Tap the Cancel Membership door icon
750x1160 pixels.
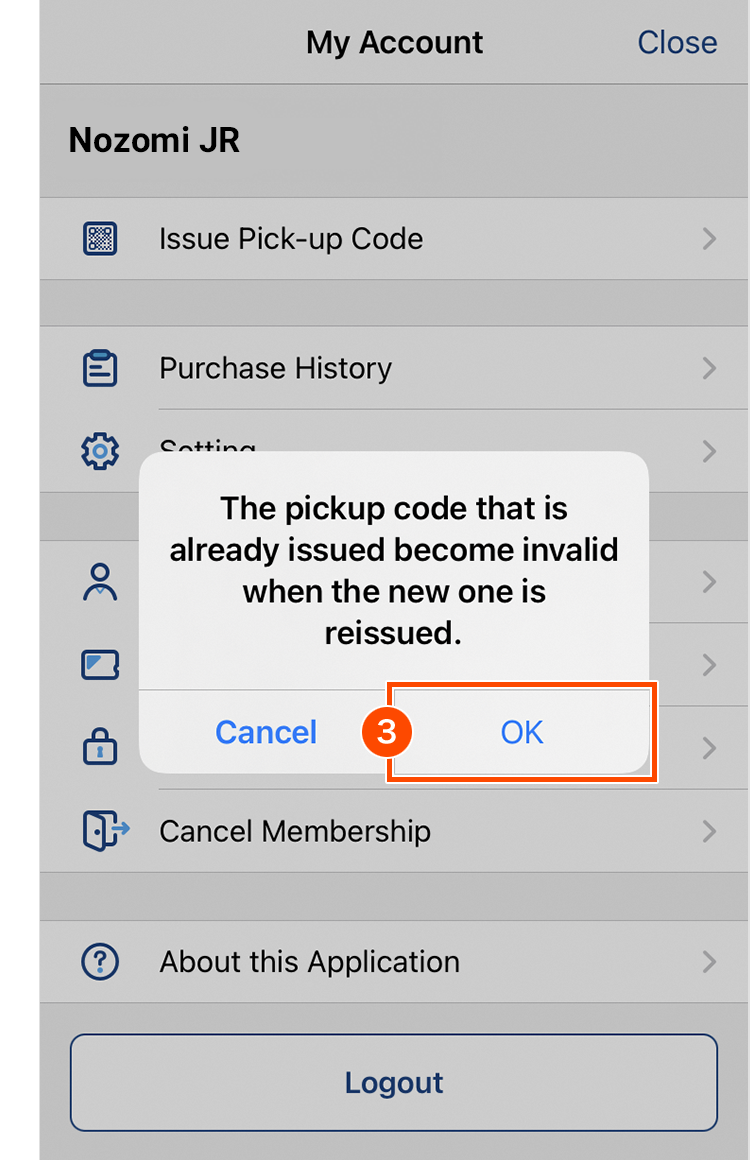click(x=104, y=831)
